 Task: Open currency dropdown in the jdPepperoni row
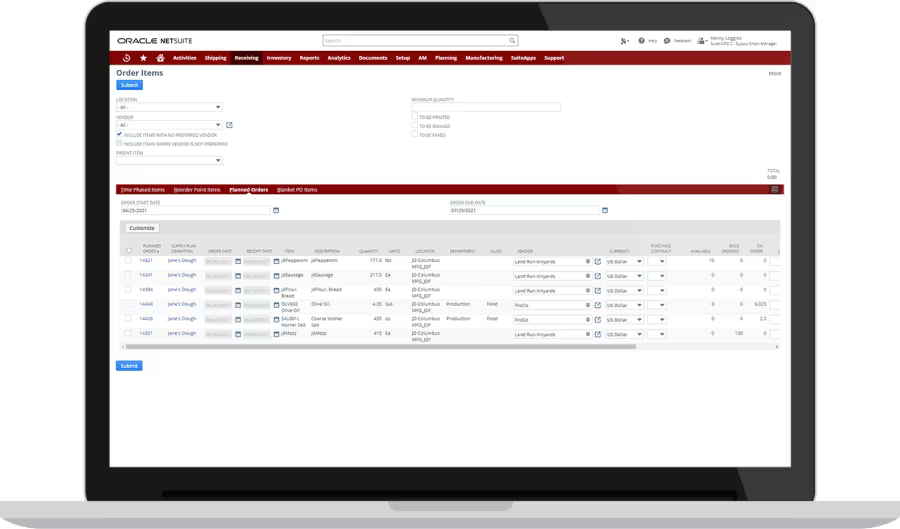(639, 261)
